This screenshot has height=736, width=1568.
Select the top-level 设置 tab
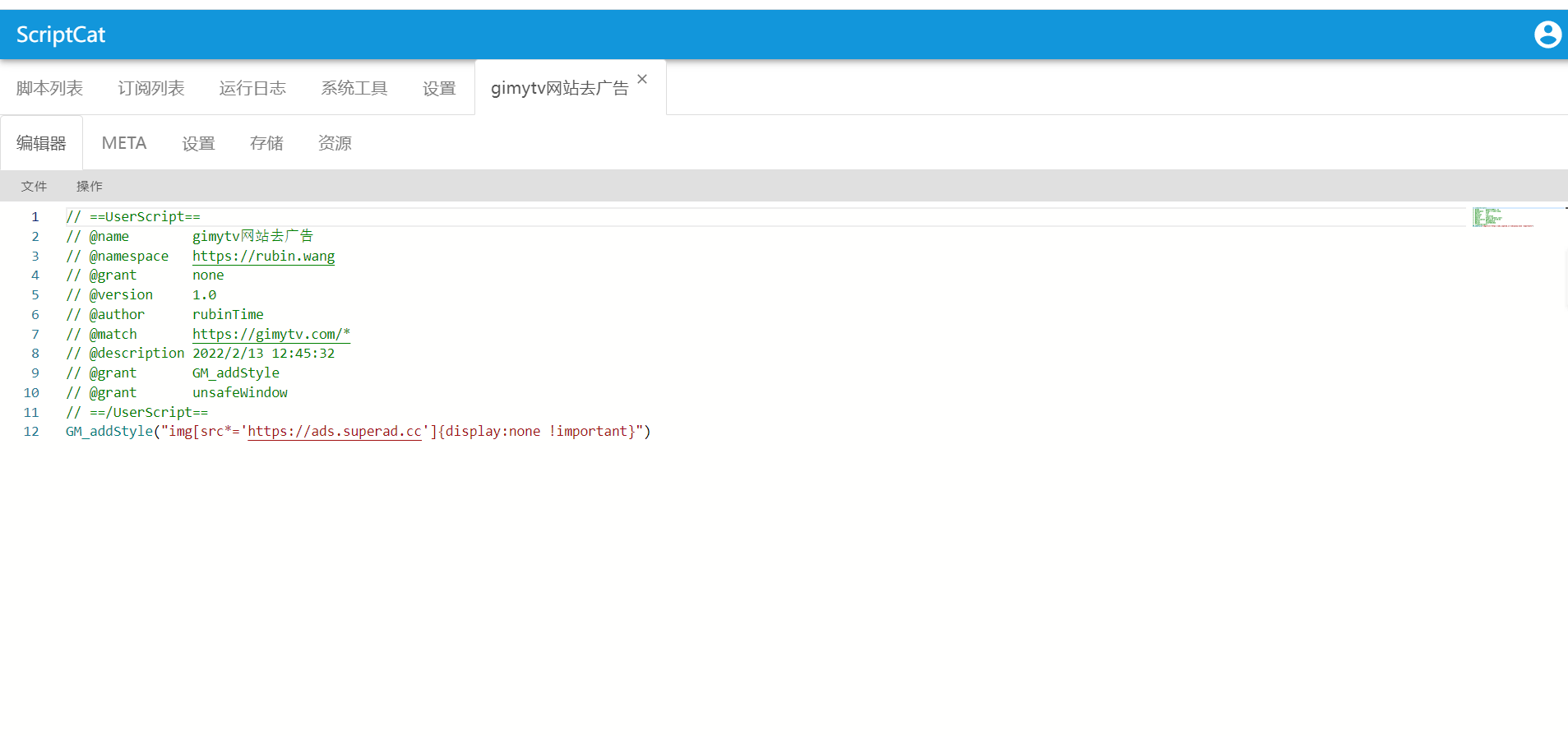coord(439,88)
